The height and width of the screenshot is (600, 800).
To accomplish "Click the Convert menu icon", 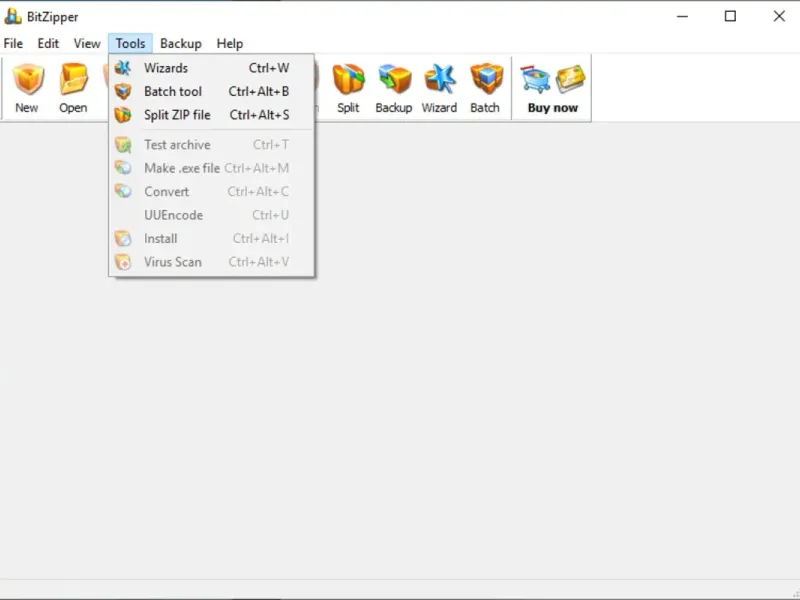I will tap(122, 191).
